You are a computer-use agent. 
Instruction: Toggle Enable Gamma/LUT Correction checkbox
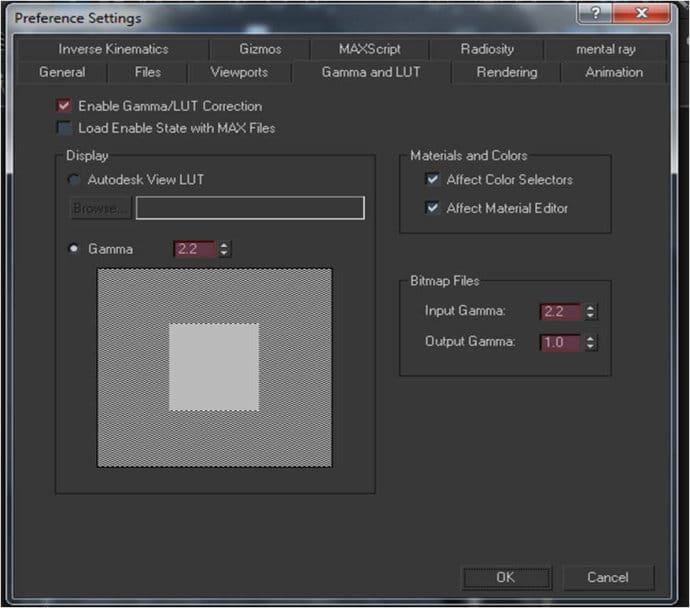[x=64, y=106]
